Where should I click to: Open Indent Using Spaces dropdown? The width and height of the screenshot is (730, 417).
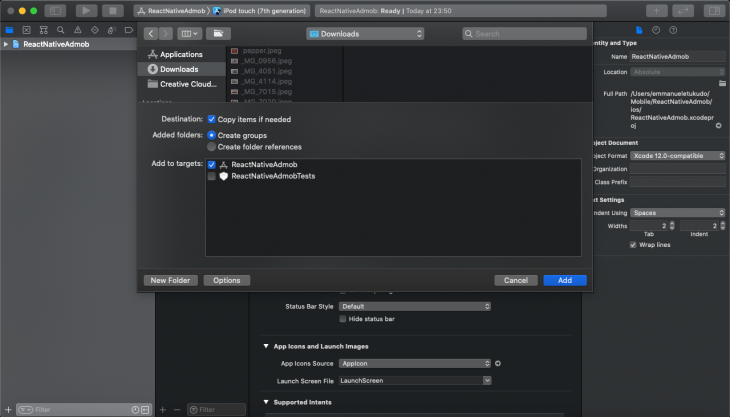(x=678, y=213)
